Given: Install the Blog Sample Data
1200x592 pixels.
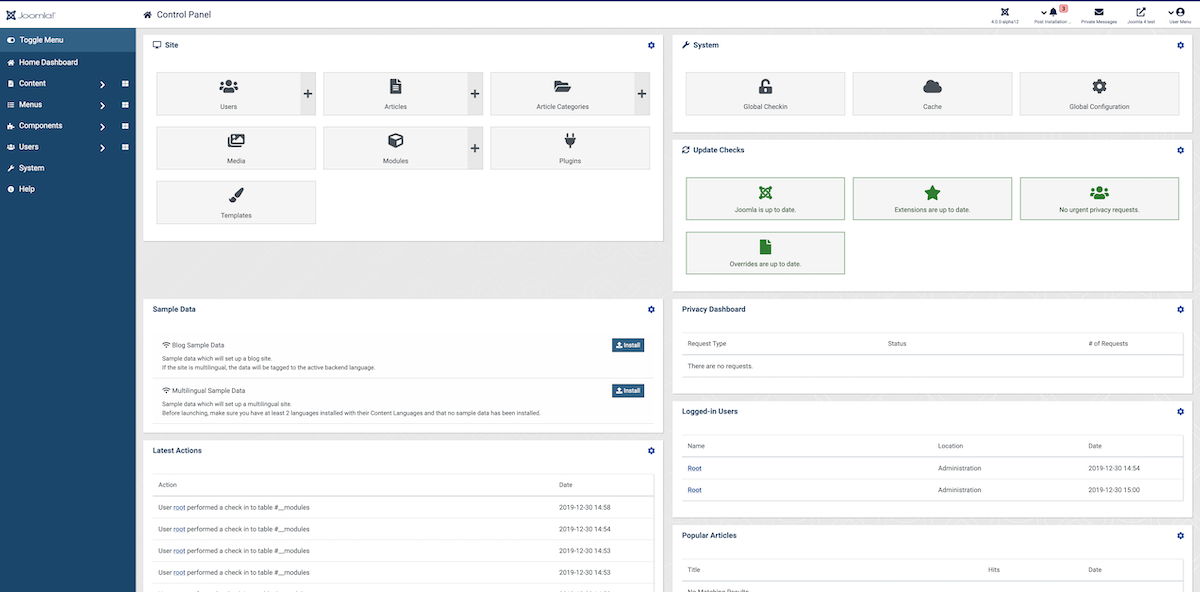Looking at the screenshot, I should point(627,345).
